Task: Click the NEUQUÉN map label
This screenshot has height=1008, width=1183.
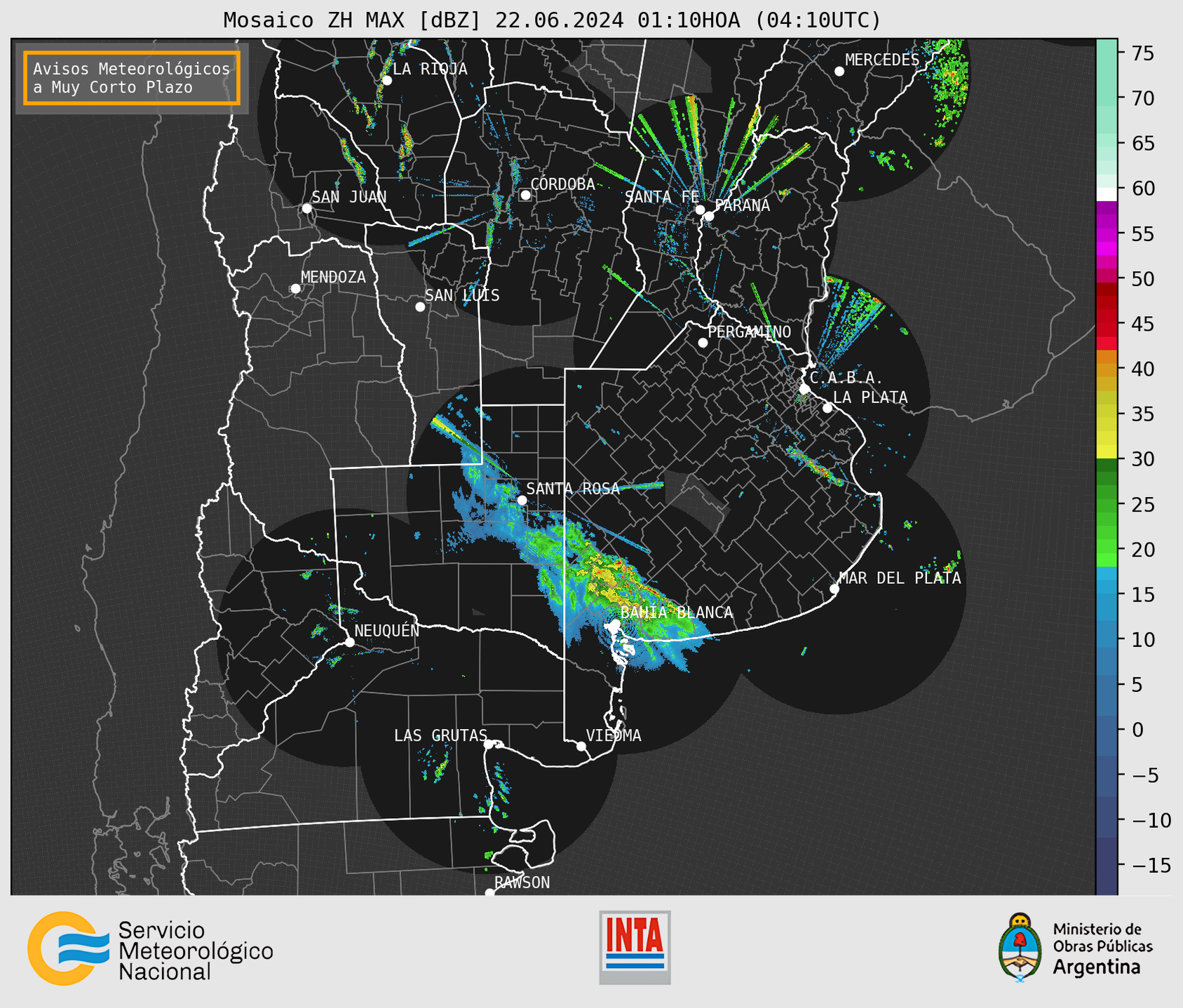Action: (386, 630)
